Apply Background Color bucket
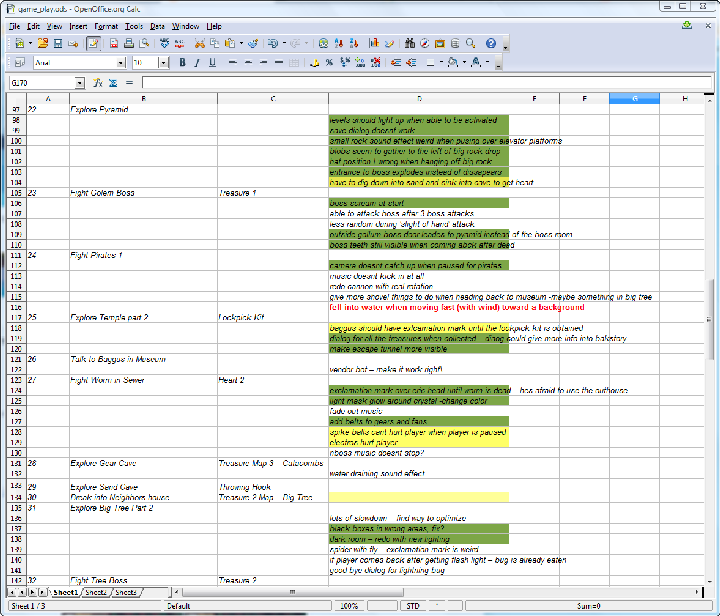Image resolution: width=720 pixels, height=616 pixels. pyautogui.click(x=452, y=62)
